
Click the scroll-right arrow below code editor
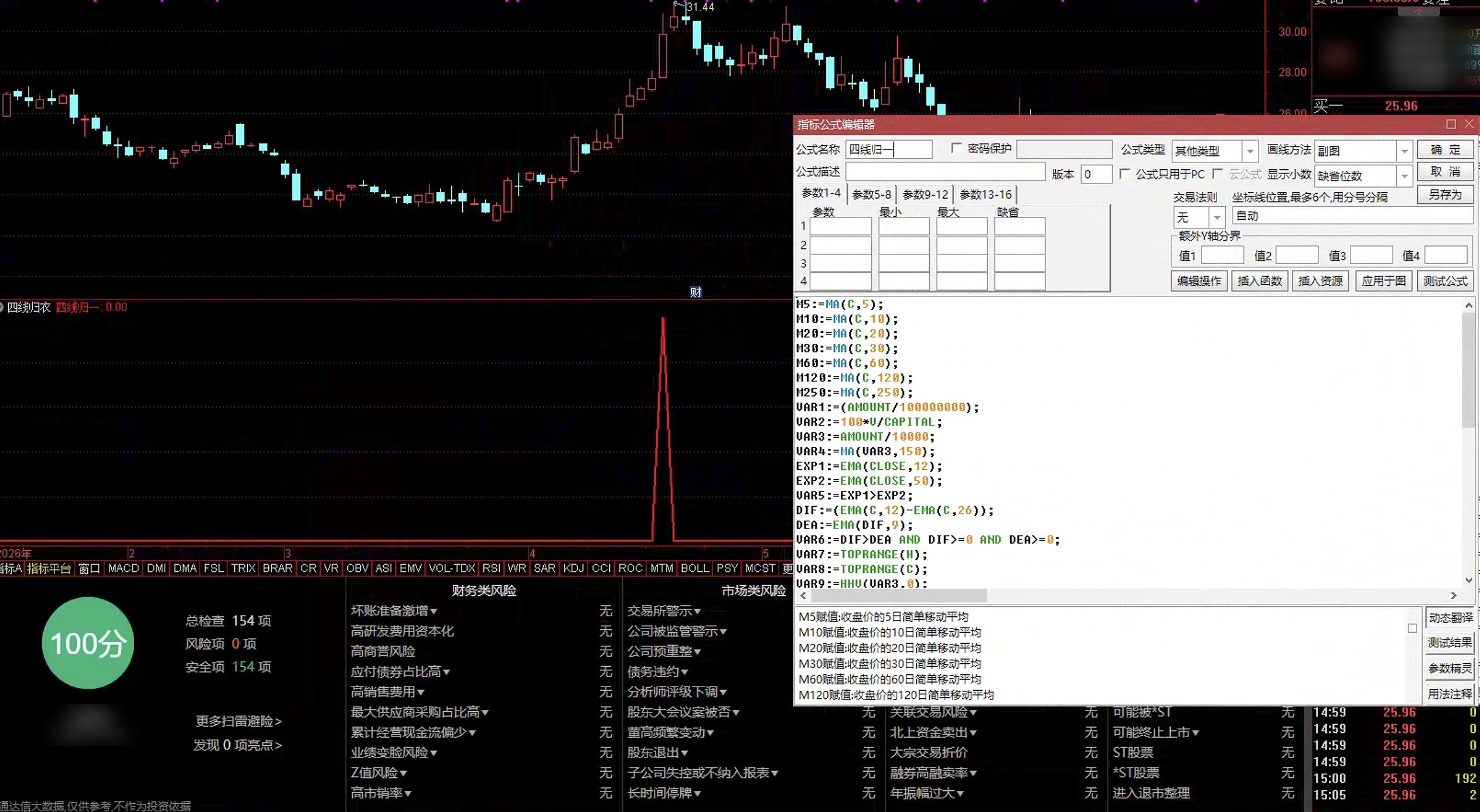pyautogui.click(x=1454, y=595)
